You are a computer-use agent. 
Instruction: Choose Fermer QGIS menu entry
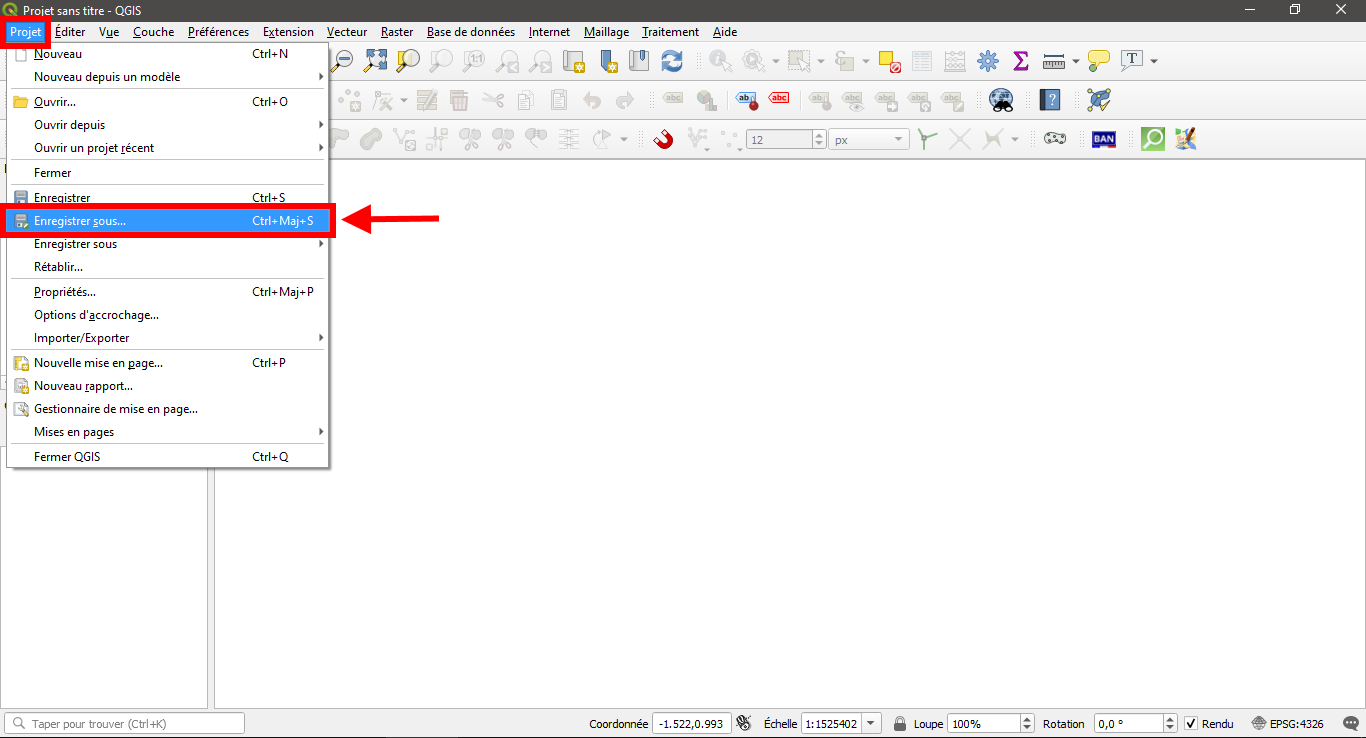[x=167, y=457]
